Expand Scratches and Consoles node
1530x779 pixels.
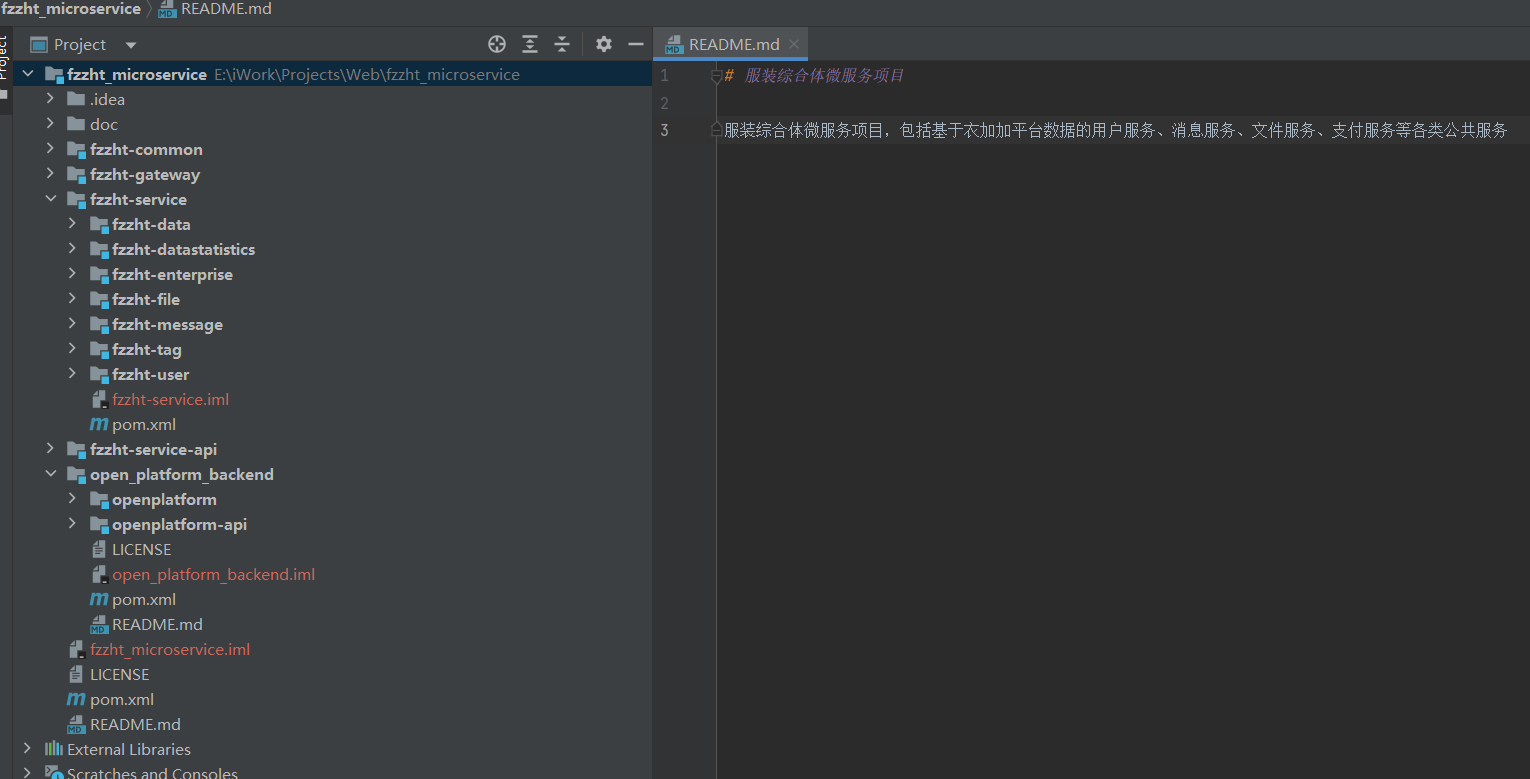pyautogui.click(x=28, y=773)
